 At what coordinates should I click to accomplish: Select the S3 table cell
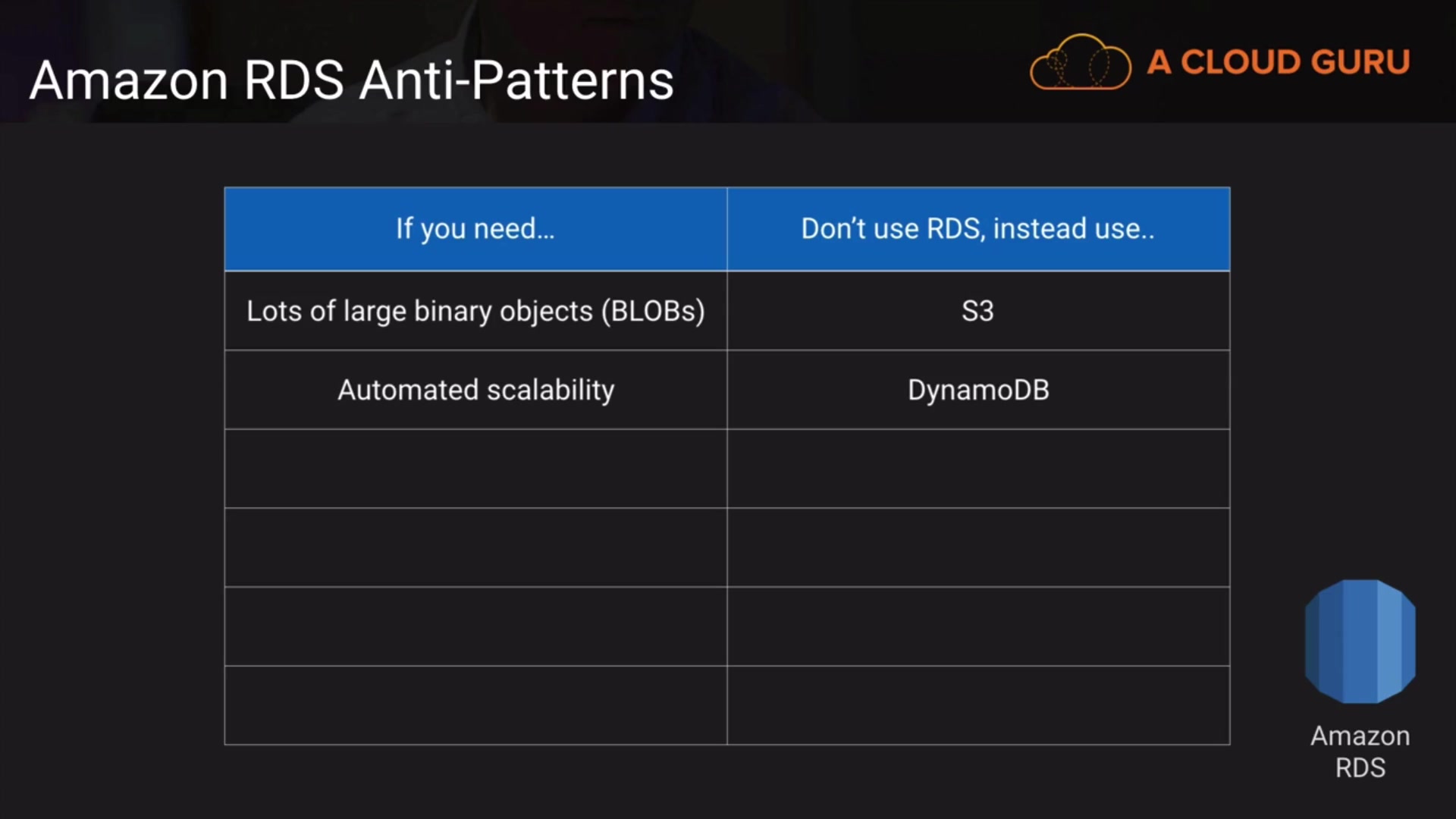click(977, 311)
